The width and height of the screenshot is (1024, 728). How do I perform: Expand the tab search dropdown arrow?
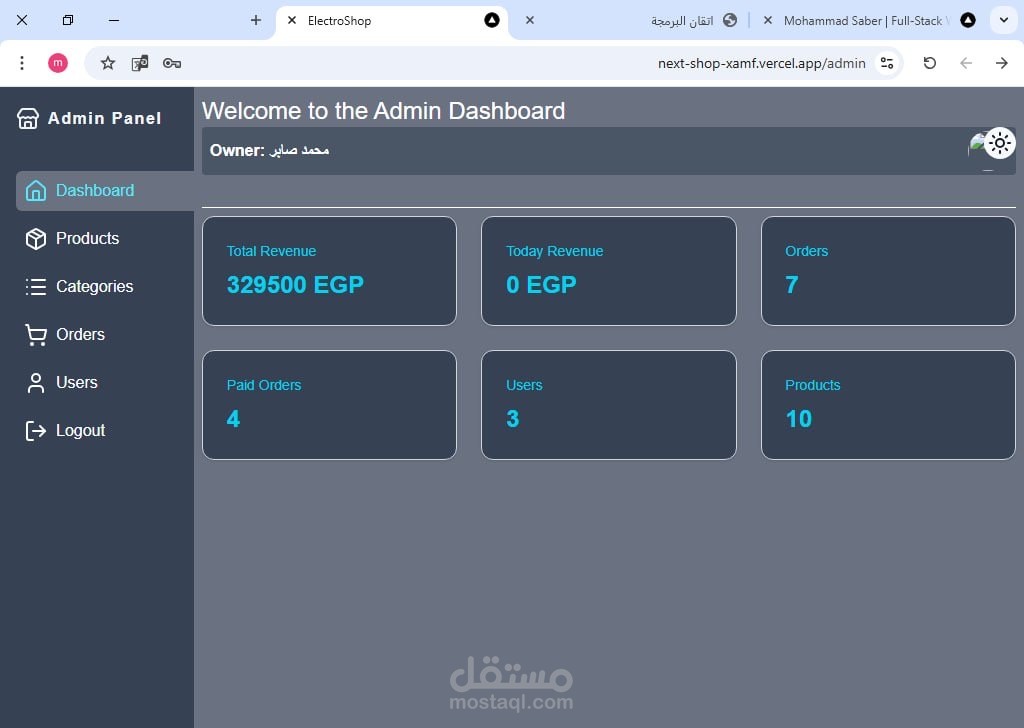click(x=1004, y=20)
